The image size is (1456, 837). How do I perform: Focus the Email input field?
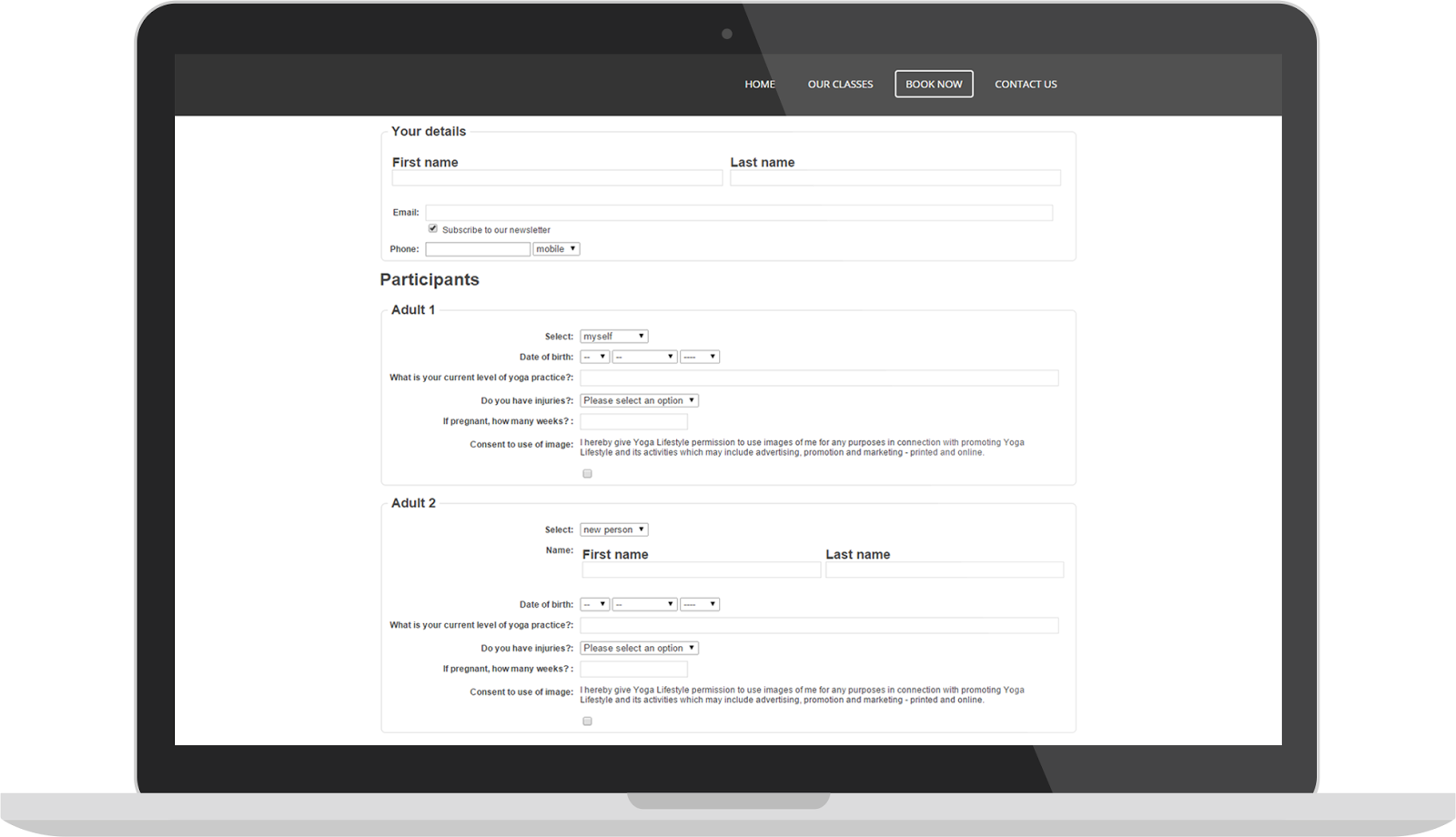738,213
